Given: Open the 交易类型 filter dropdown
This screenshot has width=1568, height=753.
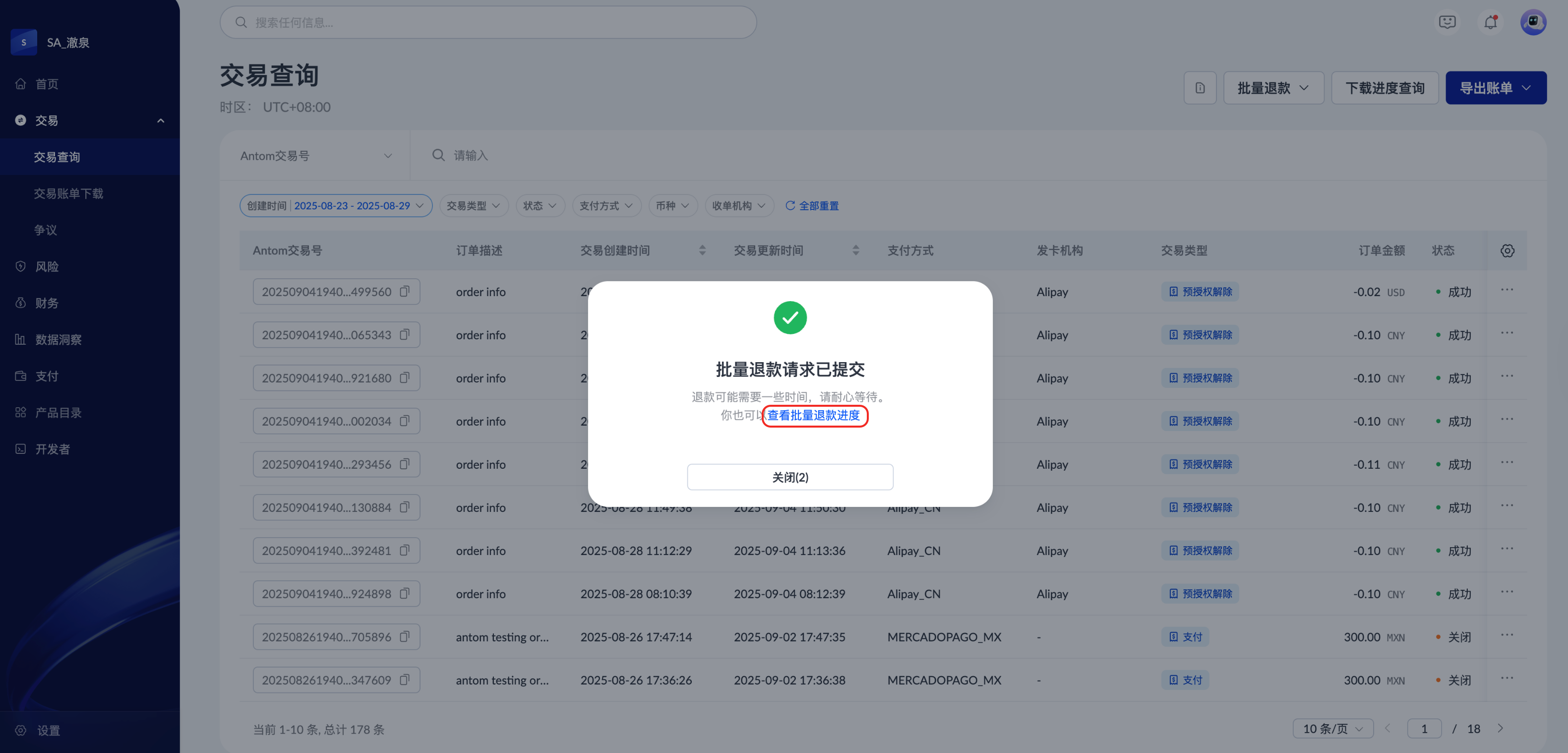Looking at the screenshot, I should click(473, 206).
